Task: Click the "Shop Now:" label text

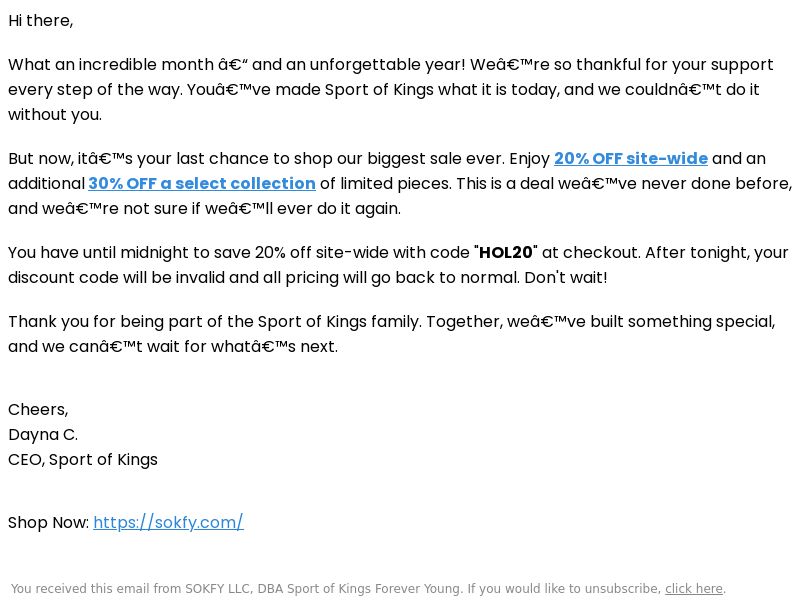Action: 48,522
